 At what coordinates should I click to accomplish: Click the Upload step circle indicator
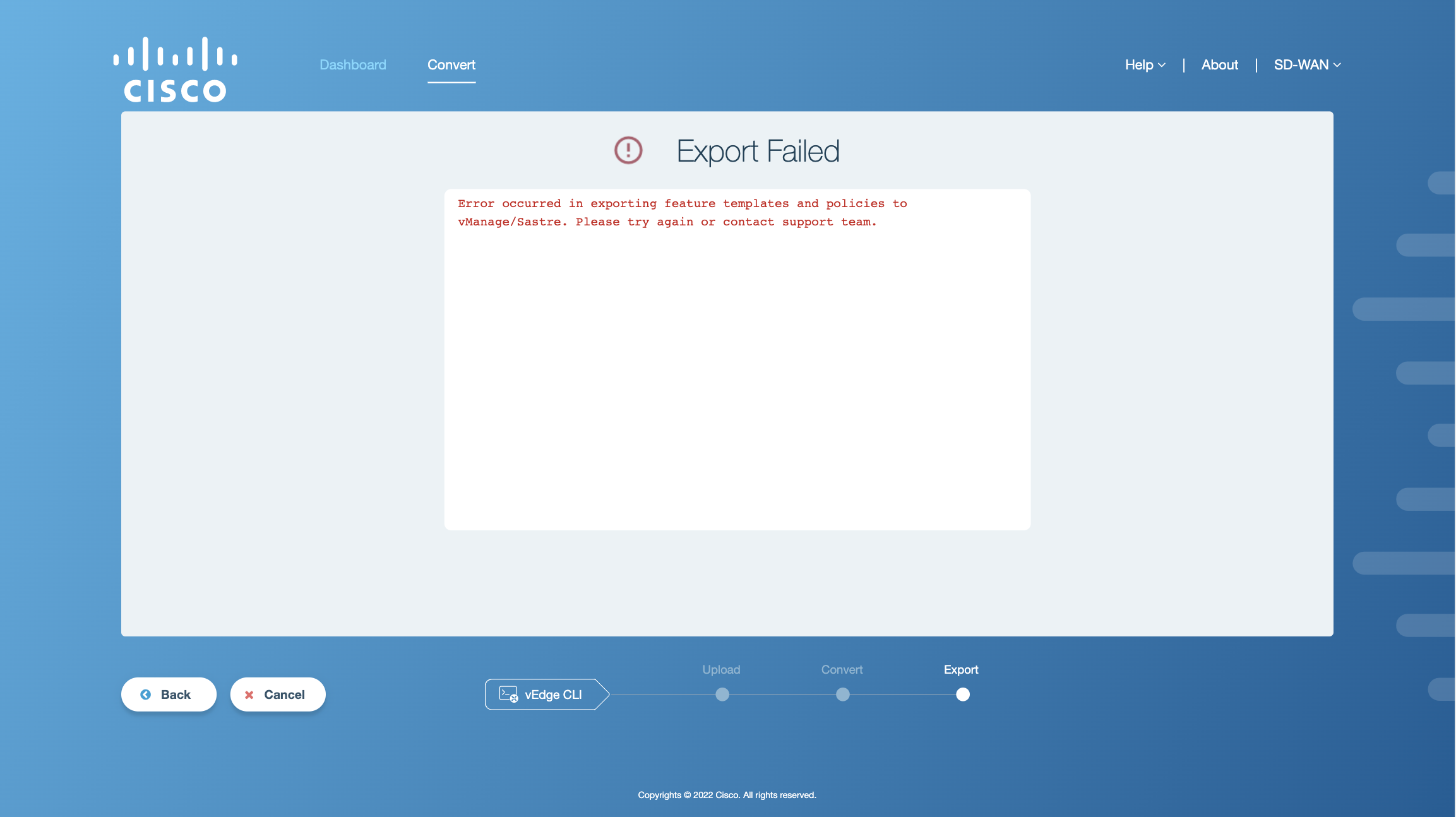721,694
